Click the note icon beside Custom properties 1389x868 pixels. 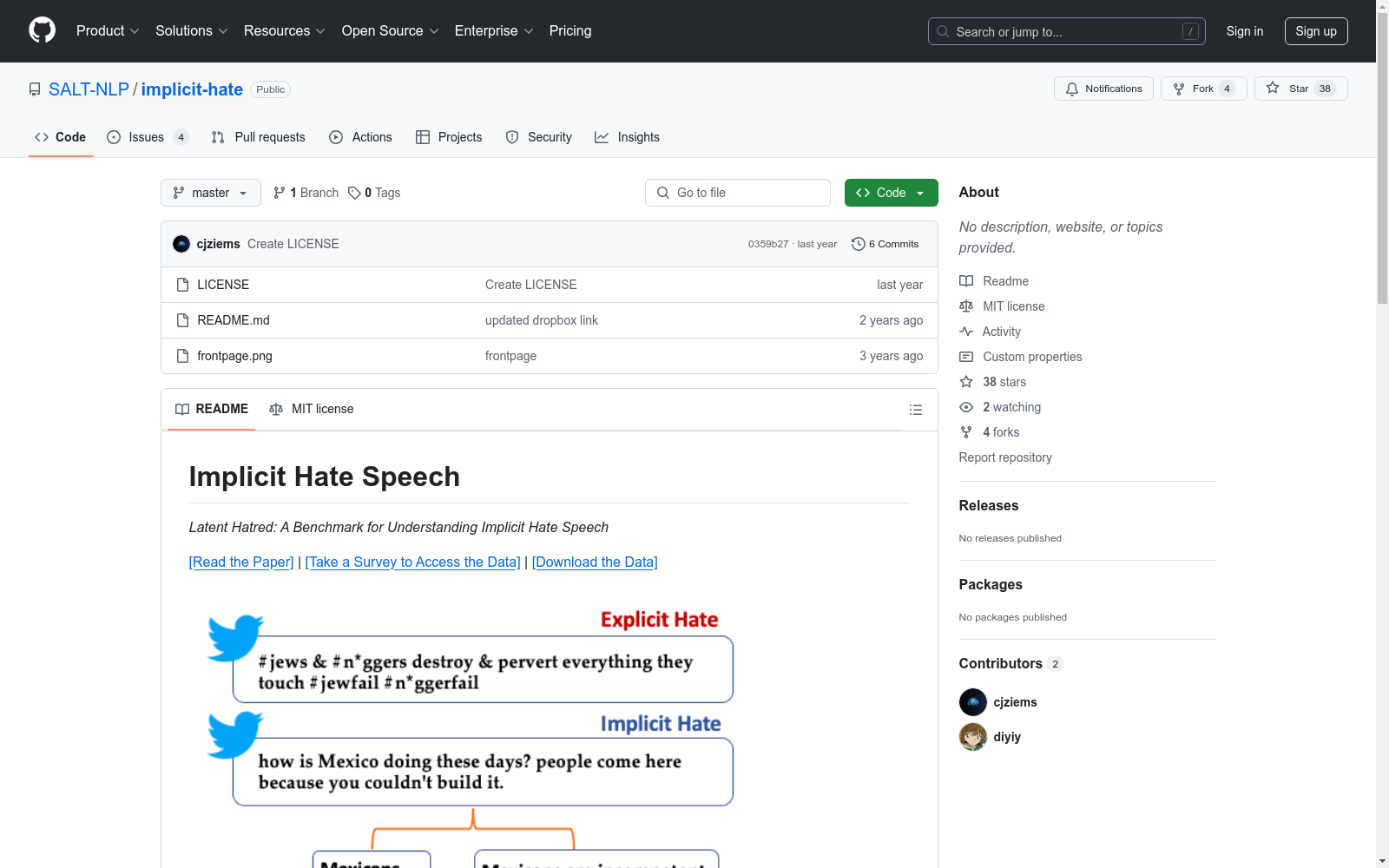coord(966,357)
